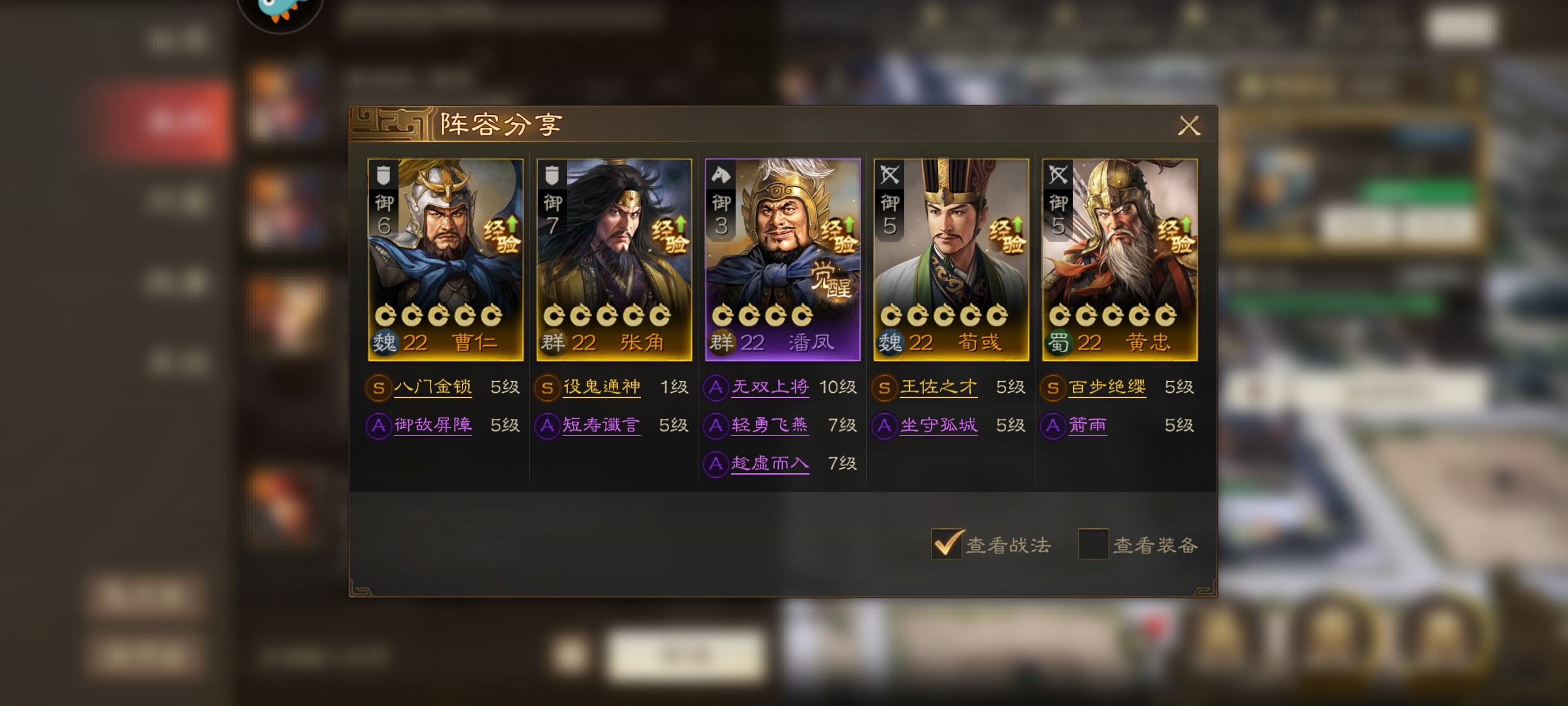Click the 魏 faction badge on 荀彧 card
This screenshot has width=1568, height=706.
(x=890, y=343)
